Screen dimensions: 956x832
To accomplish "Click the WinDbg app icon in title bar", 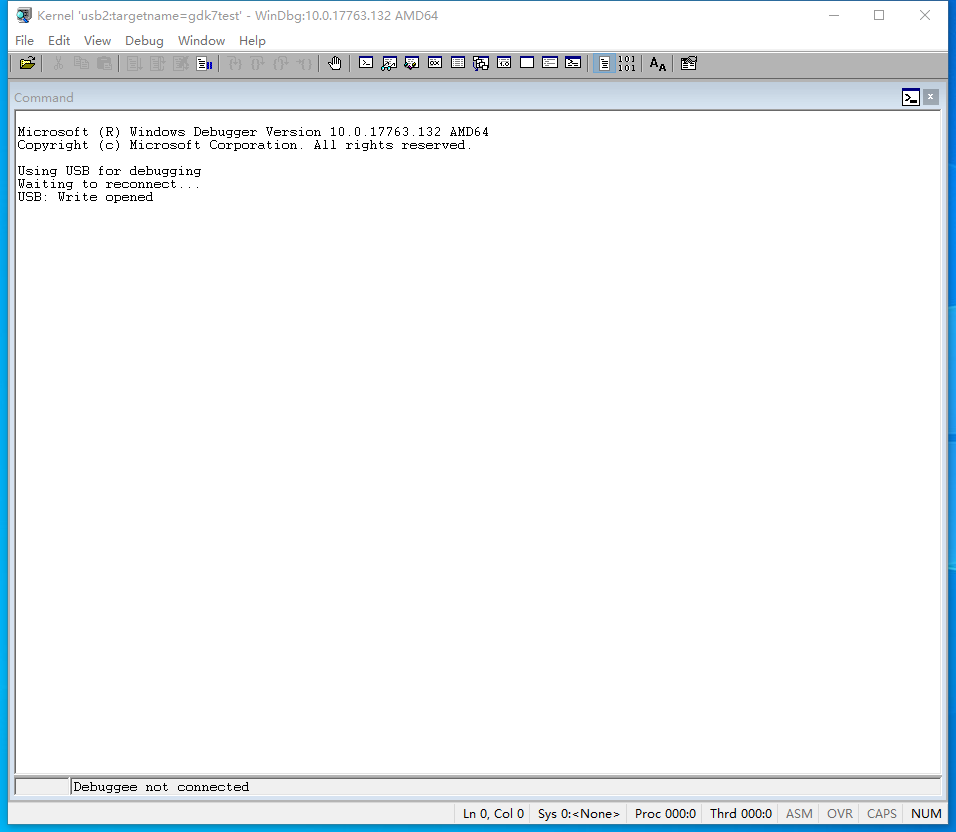I will pos(24,15).
